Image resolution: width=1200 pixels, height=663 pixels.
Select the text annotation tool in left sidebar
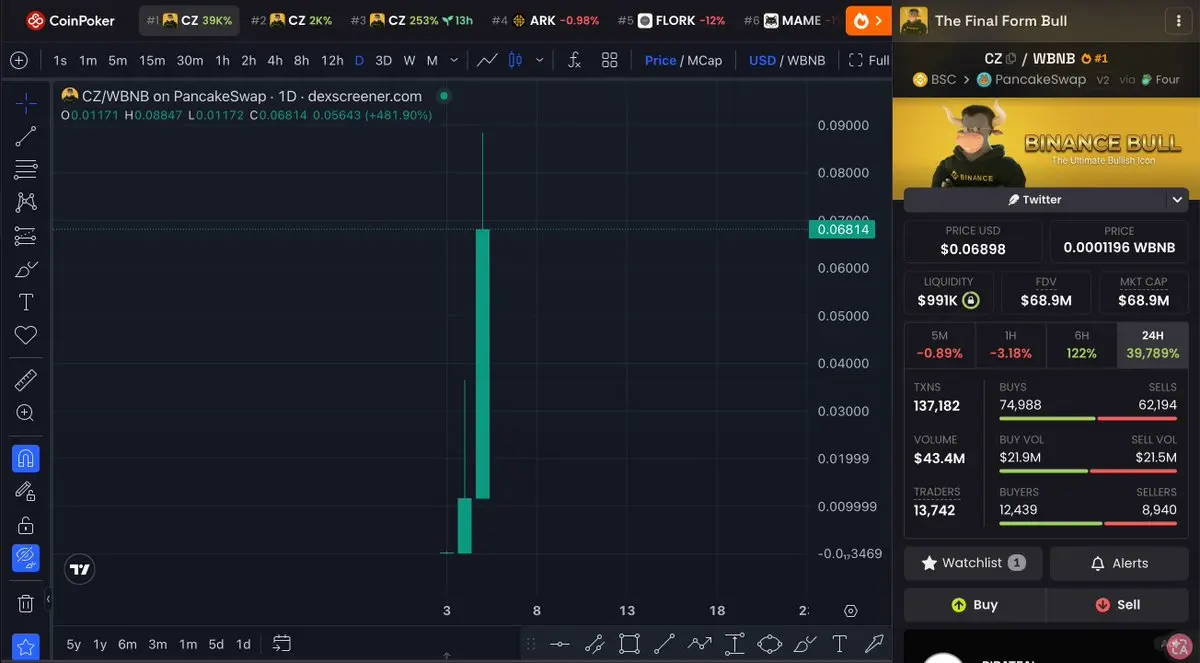26,302
